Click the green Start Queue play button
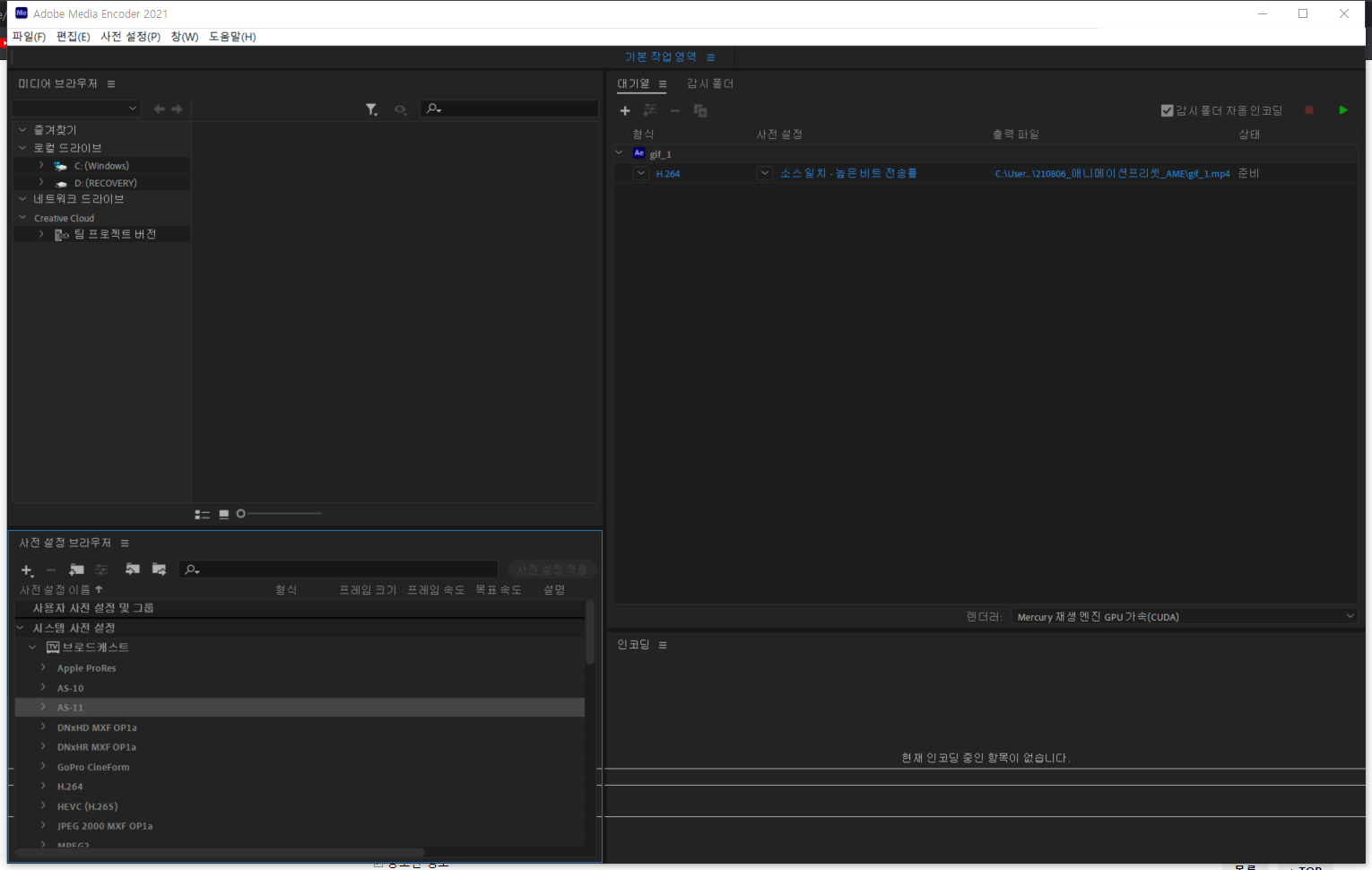This screenshot has width=1372, height=870. click(x=1343, y=110)
